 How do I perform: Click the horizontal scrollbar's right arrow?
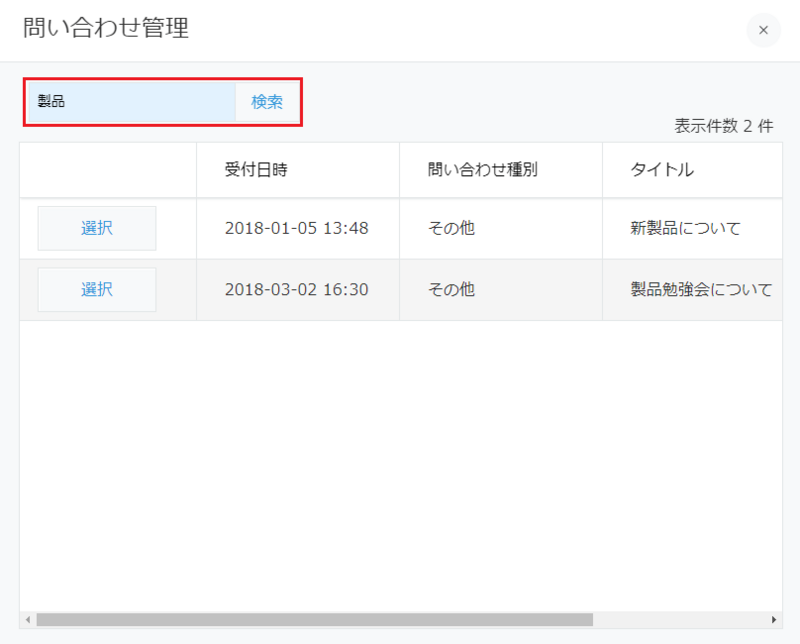point(774,620)
